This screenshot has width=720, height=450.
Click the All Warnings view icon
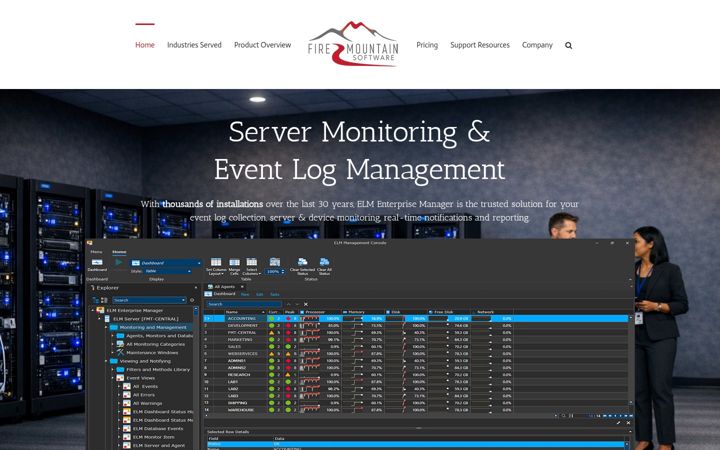(x=127, y=403)
